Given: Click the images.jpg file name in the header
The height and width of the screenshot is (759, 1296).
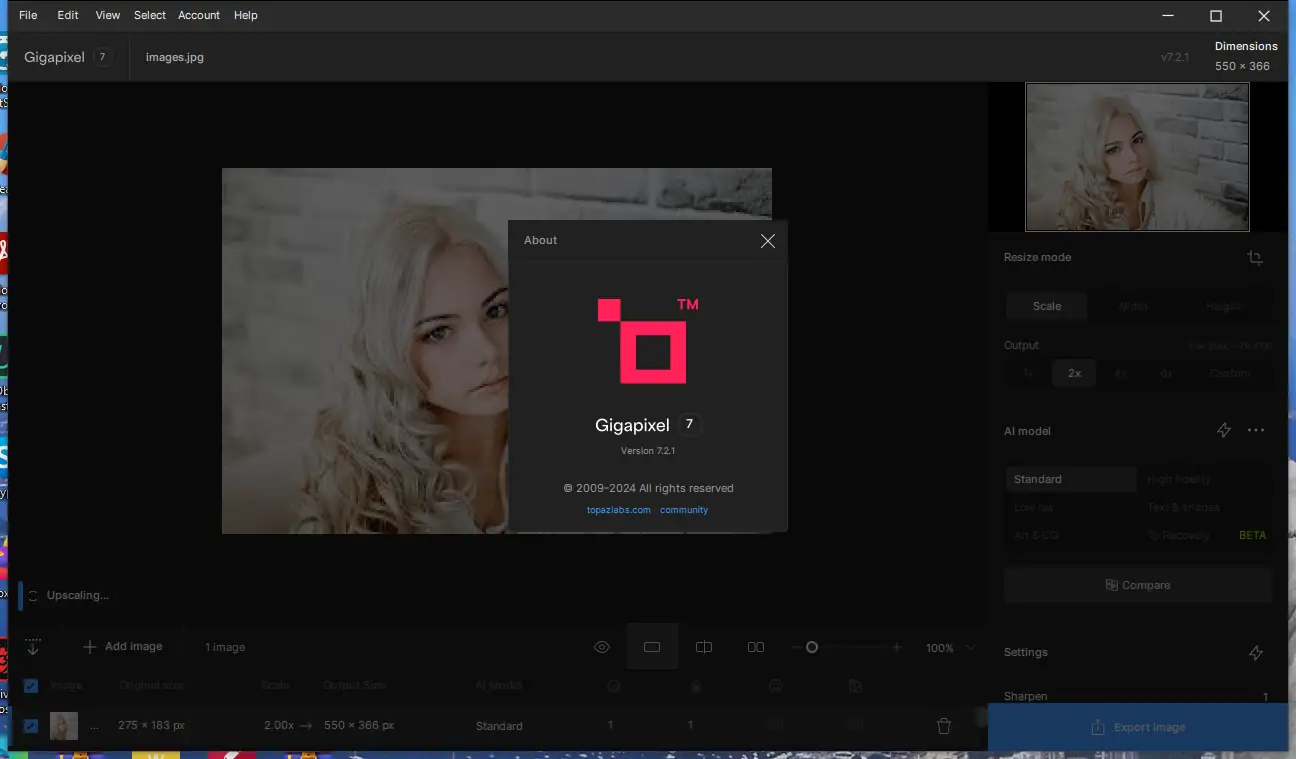Looking at the screenshot, I should coord(175,57).
